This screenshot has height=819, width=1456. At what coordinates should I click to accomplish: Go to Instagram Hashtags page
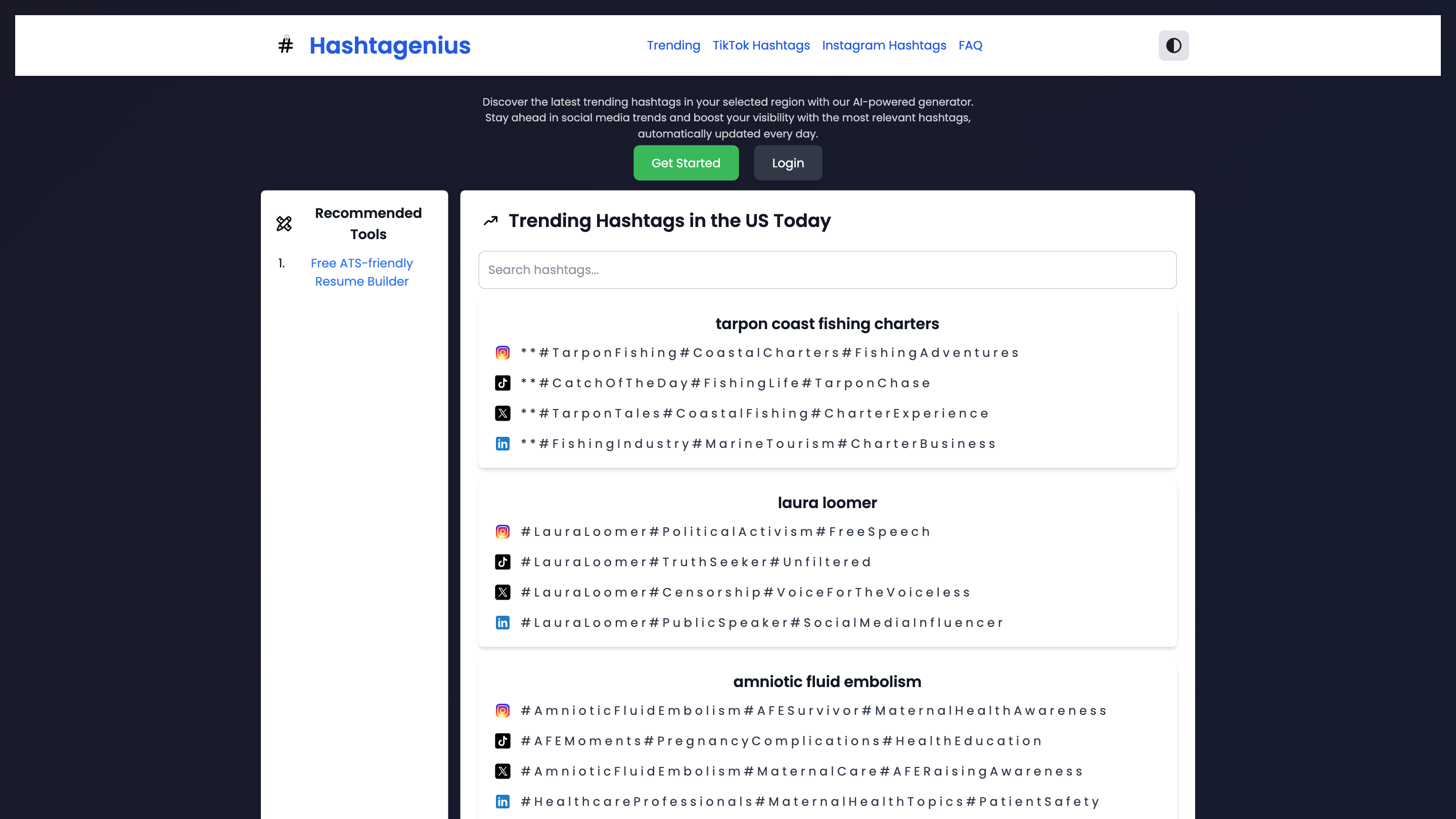tap(884, 45)
